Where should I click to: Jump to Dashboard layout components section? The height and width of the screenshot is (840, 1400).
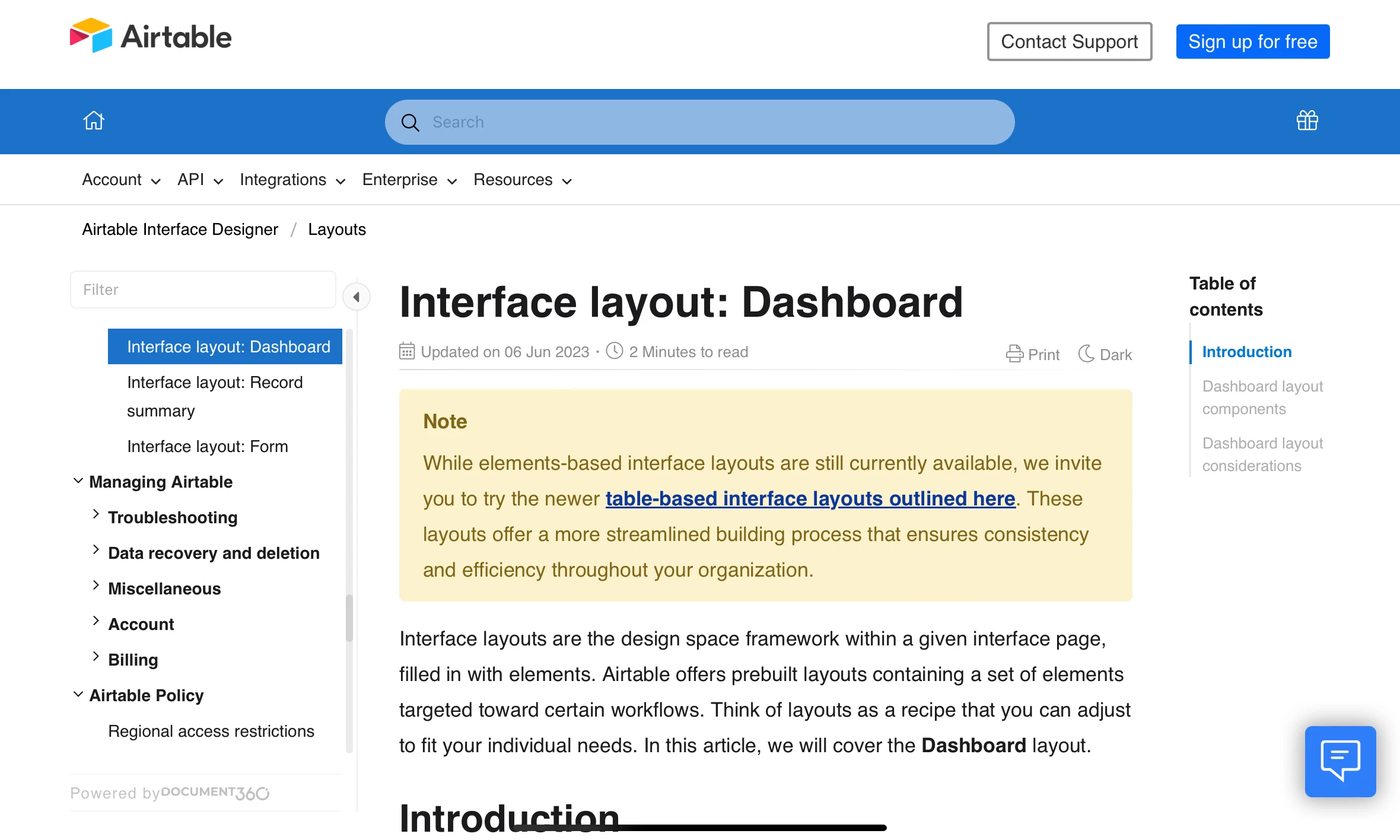(x=1262, y=397)
